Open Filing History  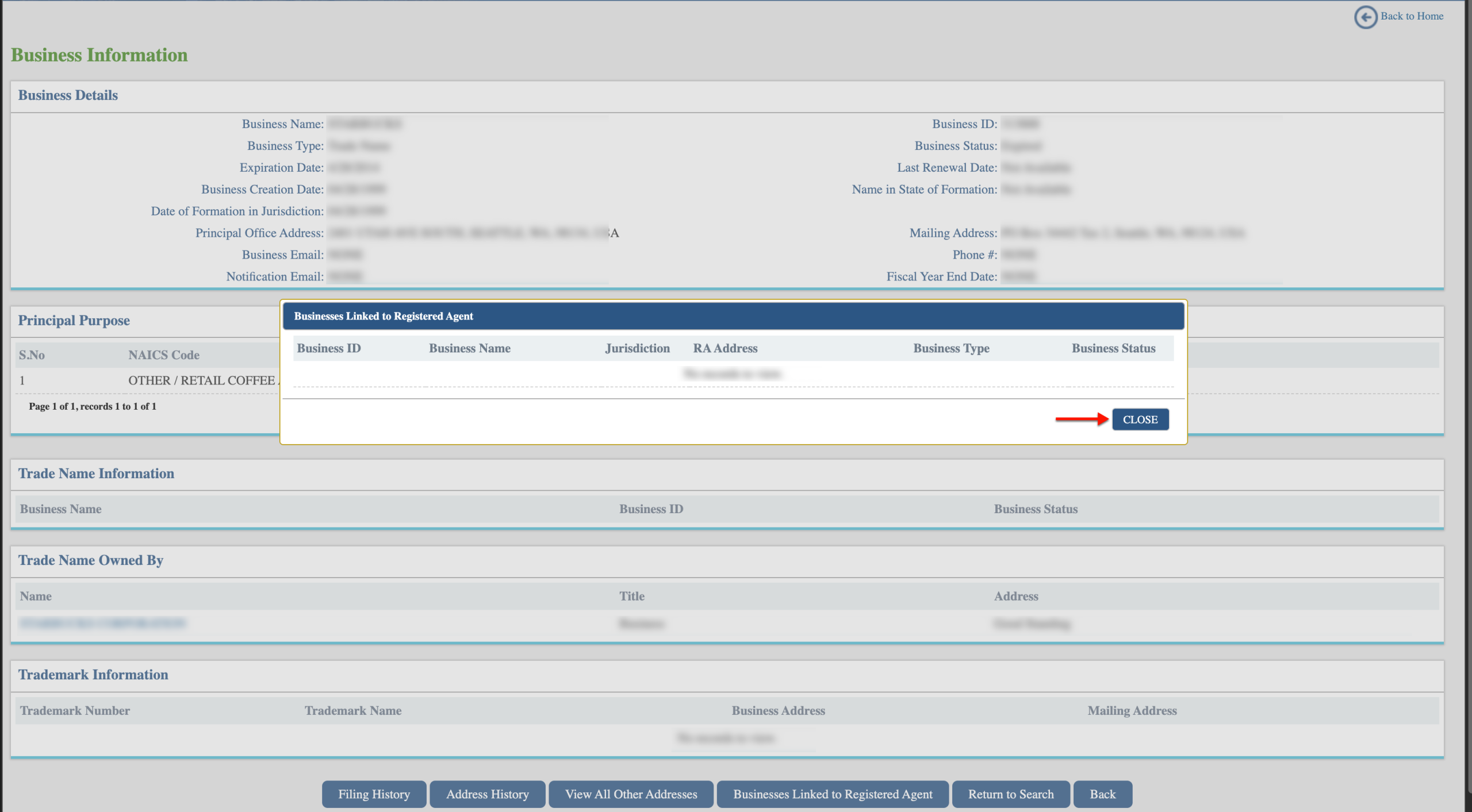[x=374, y=794]
